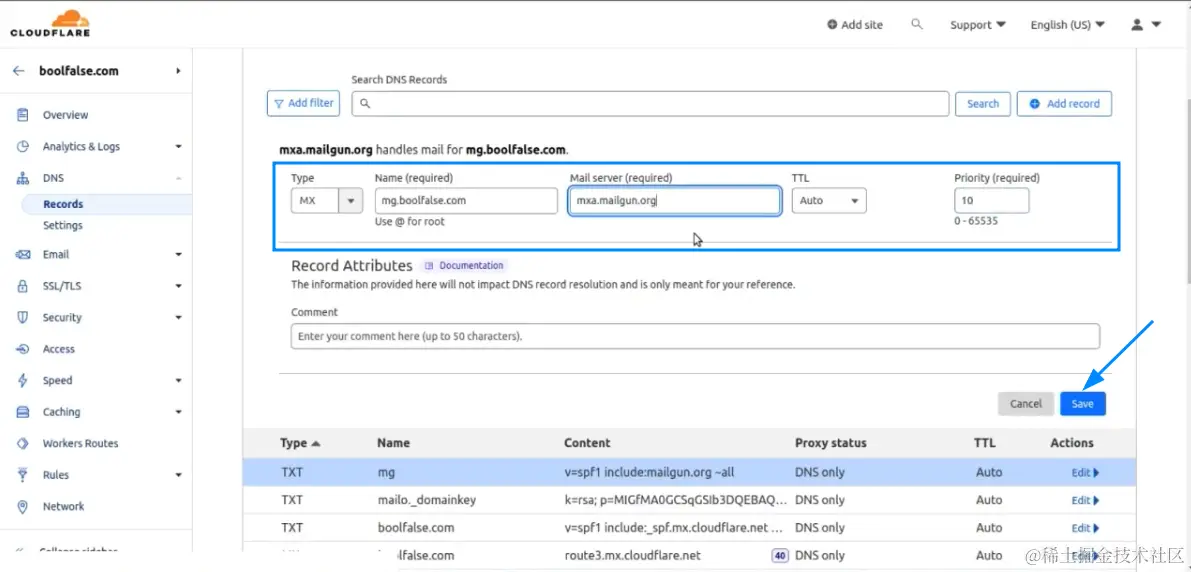Expand the boolfalse.com site switcher arrow
The width and height of the screenshot is (1191, 572).
coord(178,71)
